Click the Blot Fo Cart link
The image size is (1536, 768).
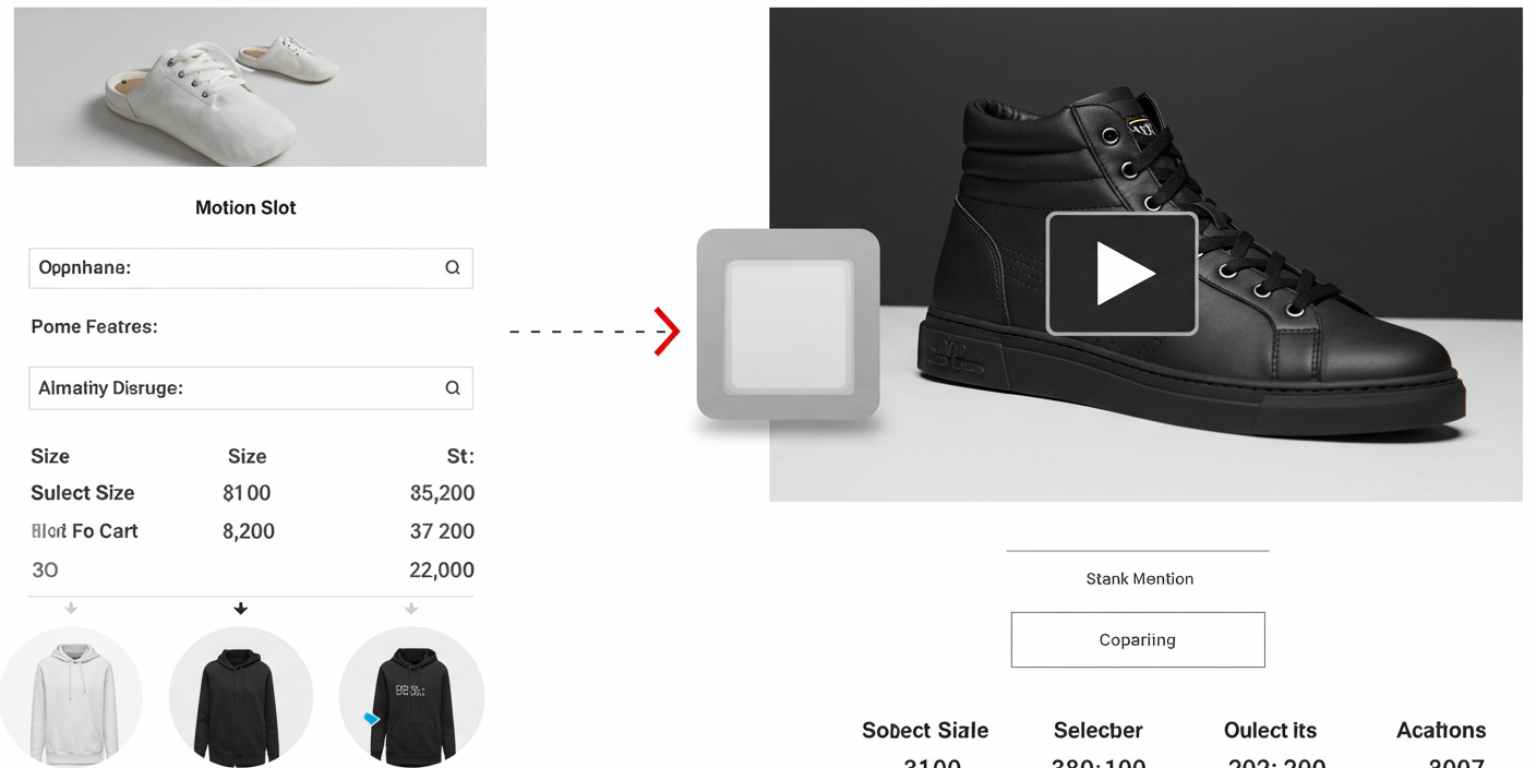(85, 531)
